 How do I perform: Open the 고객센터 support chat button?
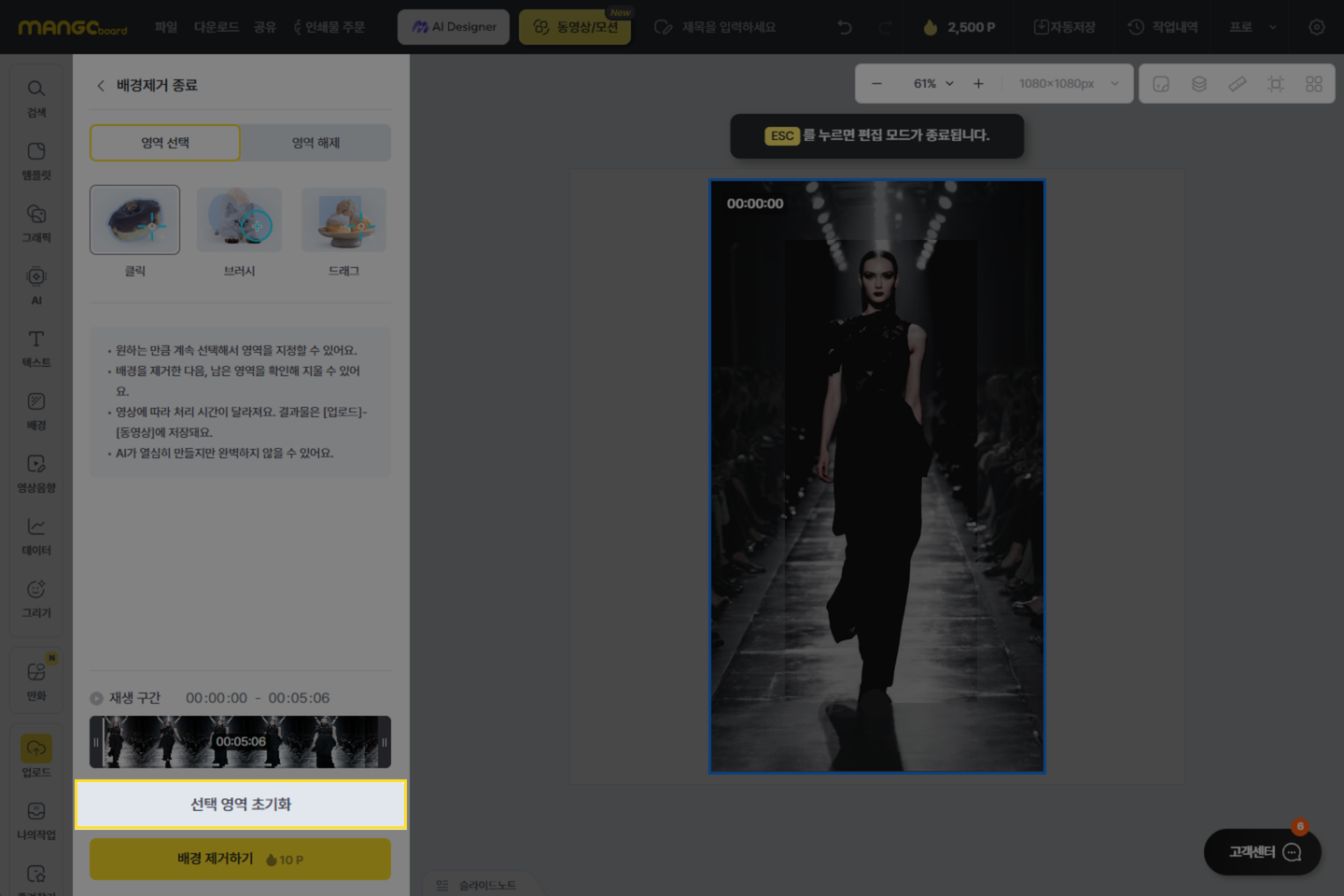(1263, 852)
